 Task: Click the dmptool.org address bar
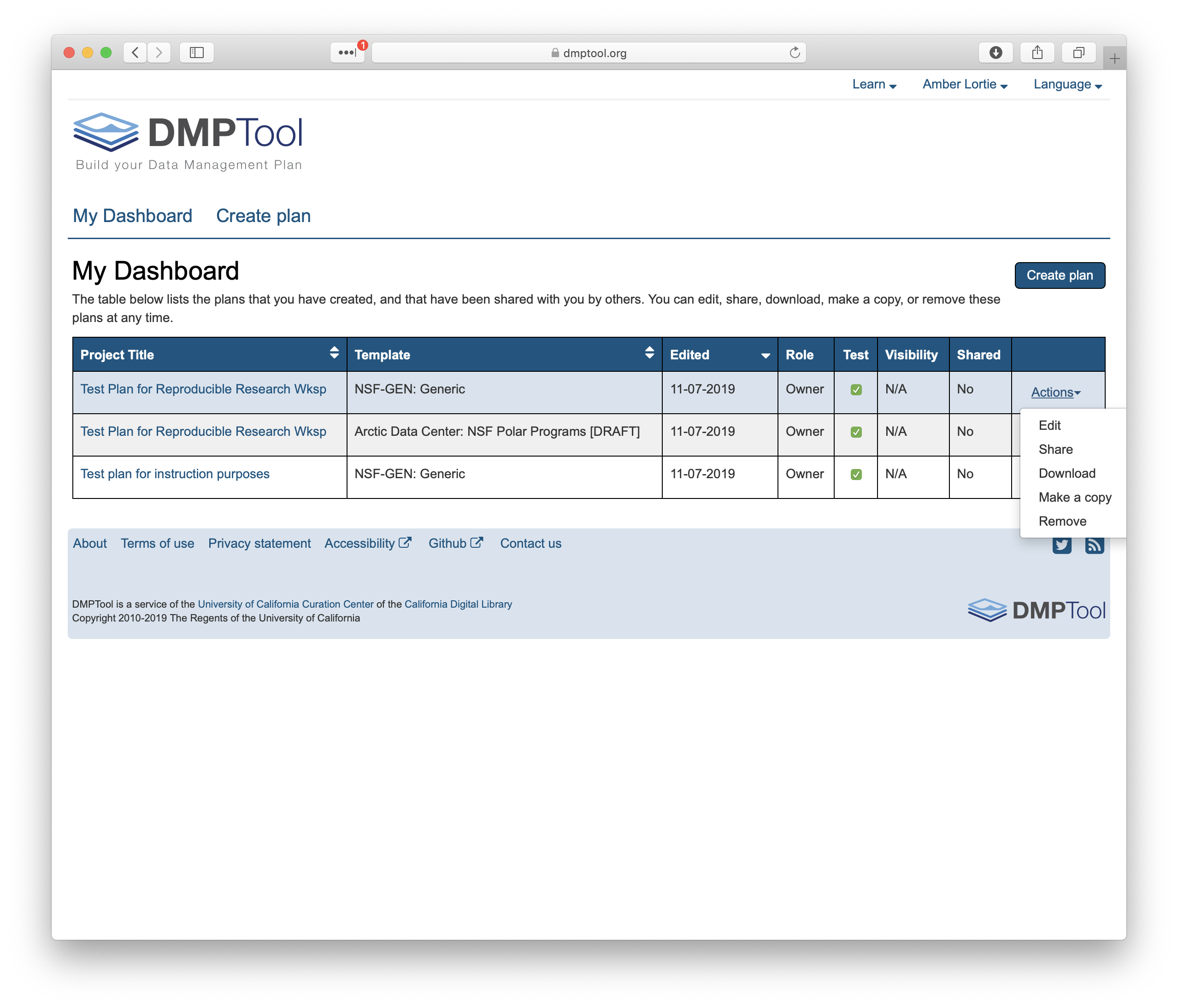[x=589, y=53]
